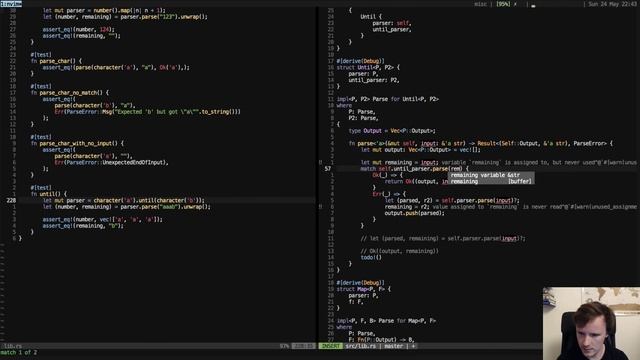Click the 'struct Until<P, P2> {' line

point(368,67)
